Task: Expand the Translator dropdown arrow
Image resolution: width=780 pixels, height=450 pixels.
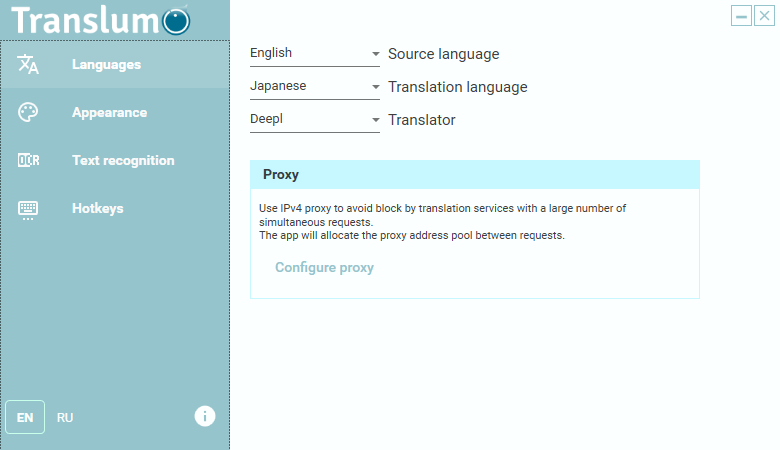Action: [376, 120]
